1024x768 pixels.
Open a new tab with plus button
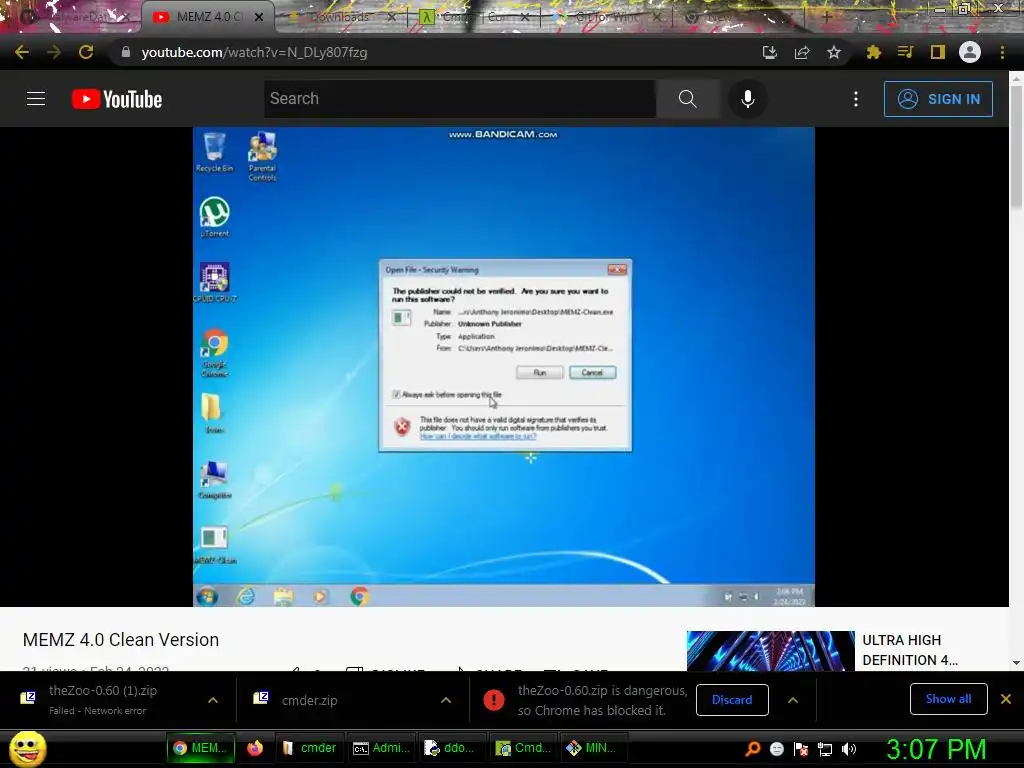[826, 17]
